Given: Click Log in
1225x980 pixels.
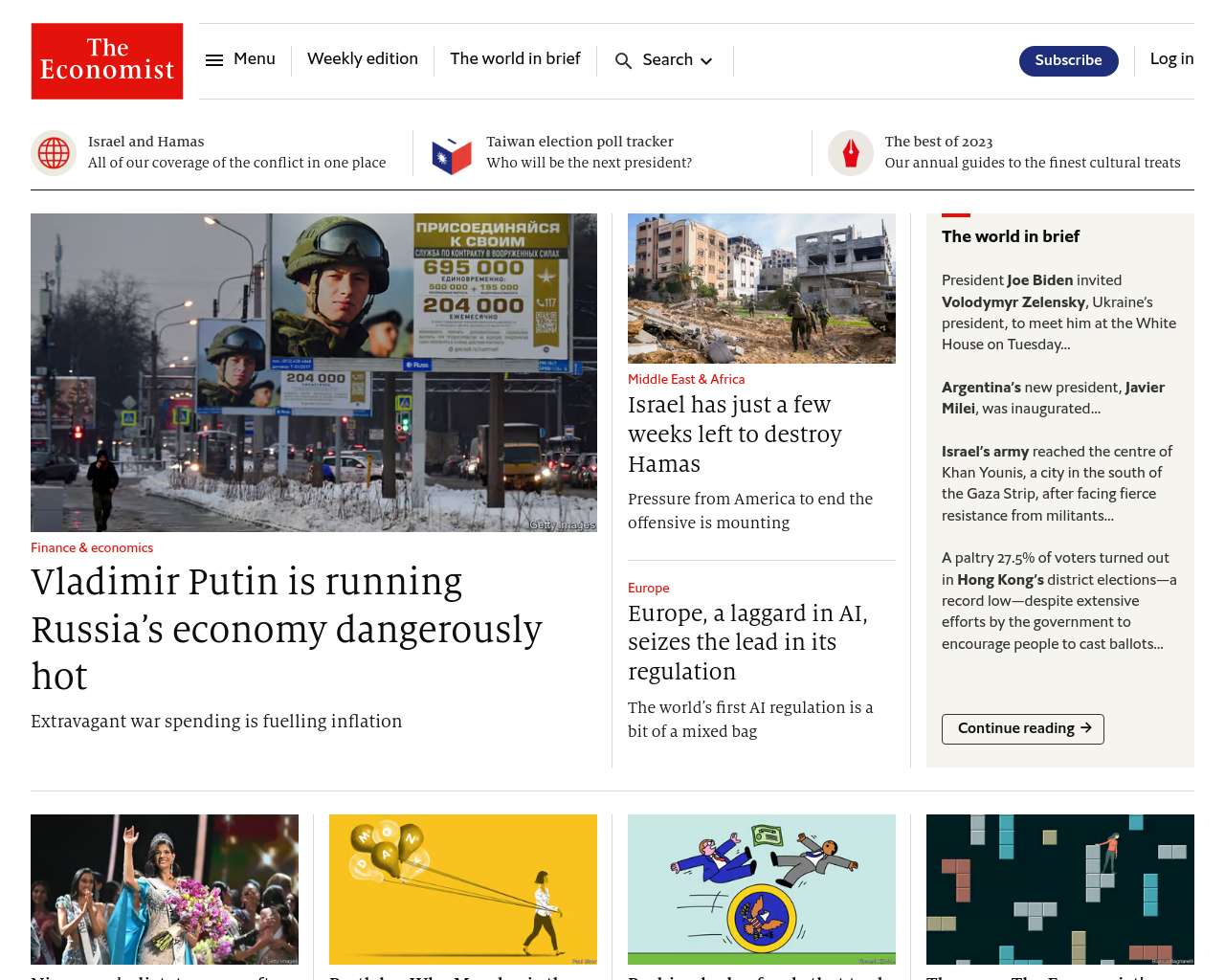Looking at the screenshot, I should click(1171, 59).
